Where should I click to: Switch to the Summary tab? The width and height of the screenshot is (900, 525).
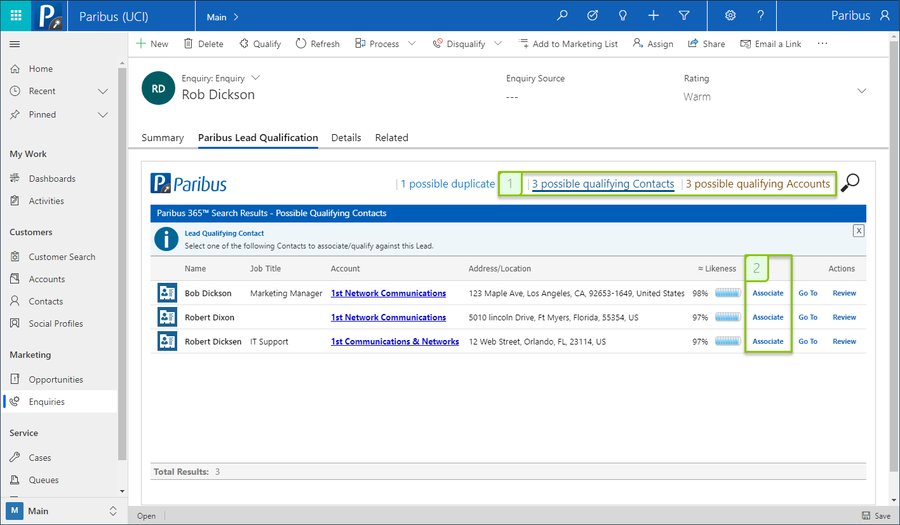click(162, 138)
